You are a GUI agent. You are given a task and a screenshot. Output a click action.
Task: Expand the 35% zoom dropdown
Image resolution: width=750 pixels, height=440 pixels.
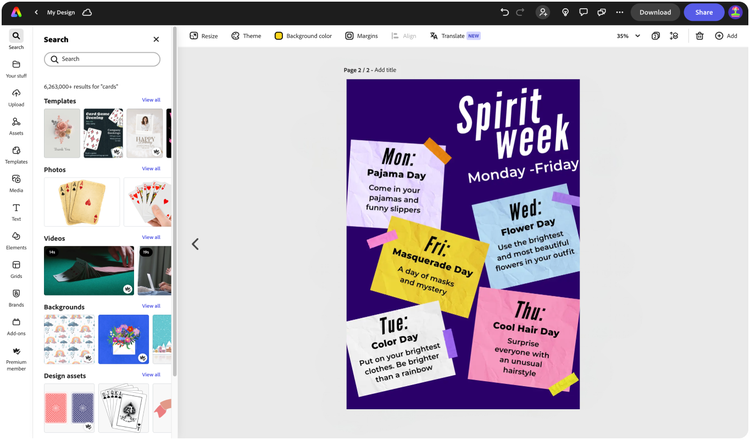coord(628,36)
